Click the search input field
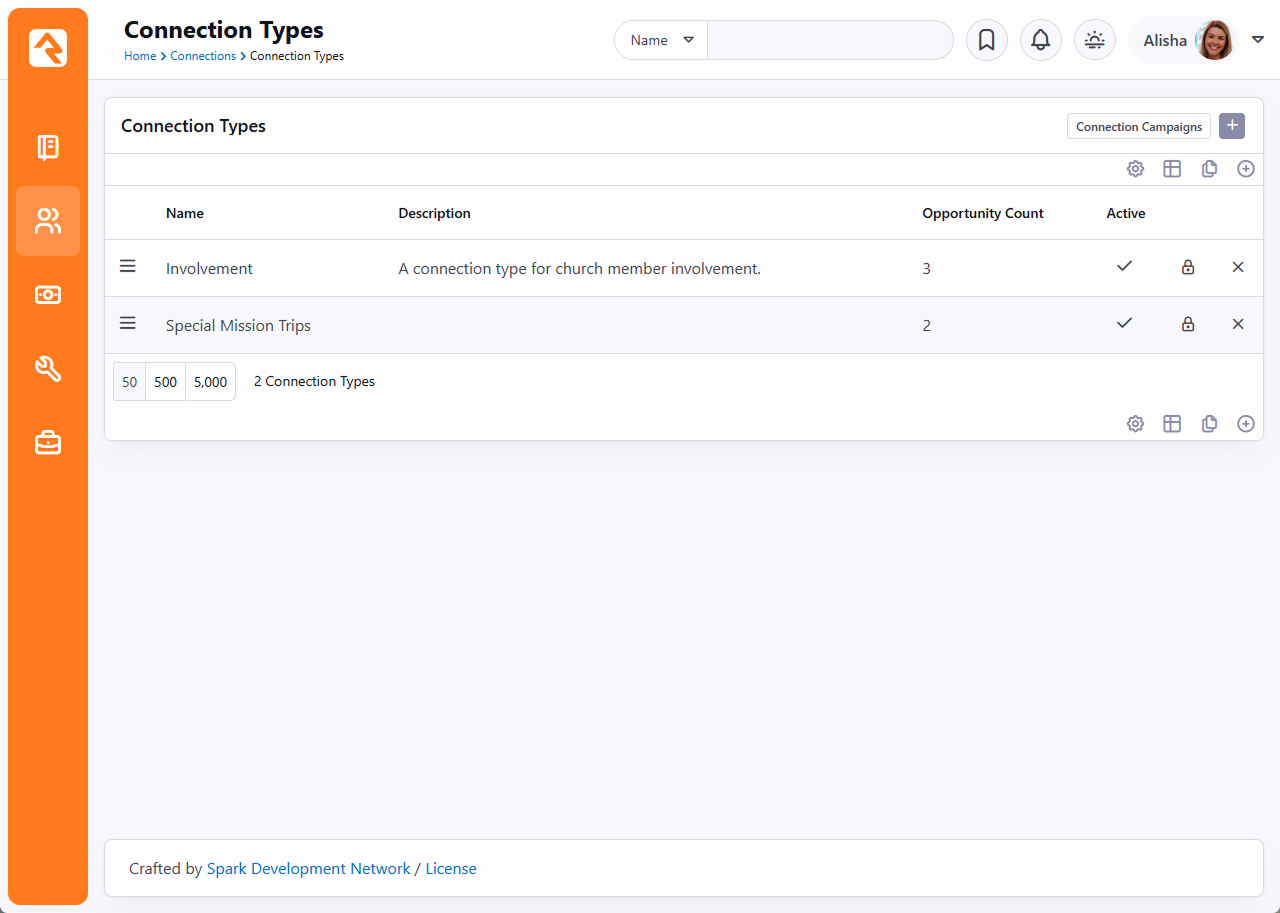The image size is (1280, 913). pos(830,40)
